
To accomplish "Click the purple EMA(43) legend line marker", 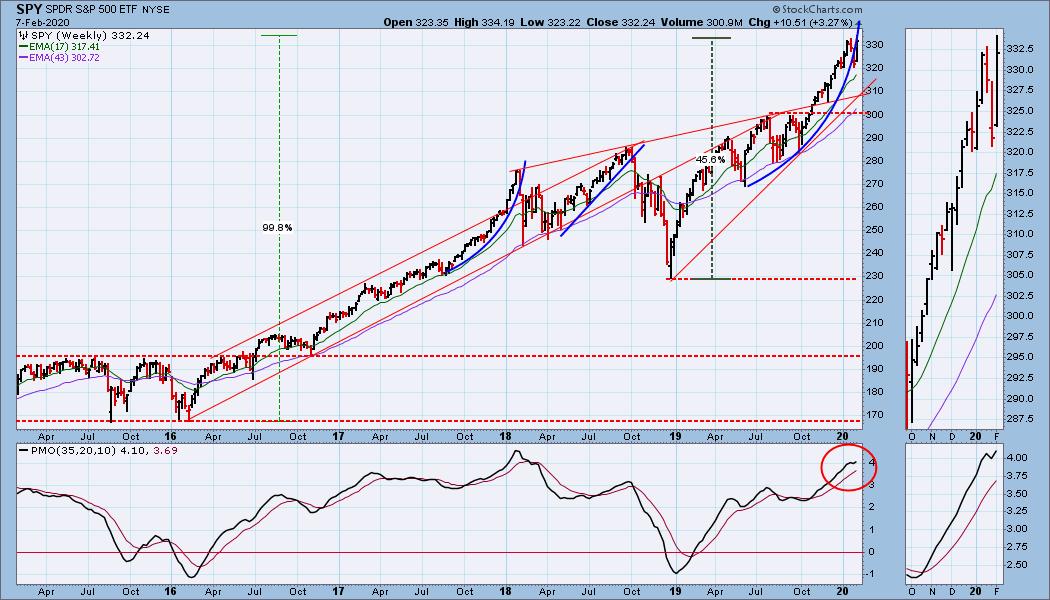I will [23, 58].
